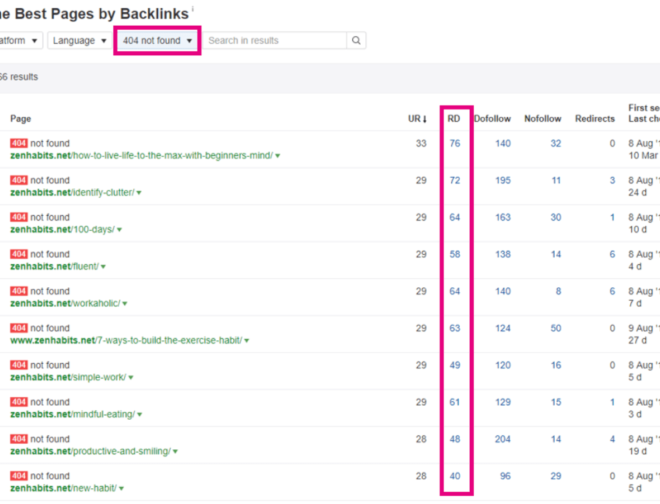
Task: Open the identify-clutter page link
Action: point(72,192)
